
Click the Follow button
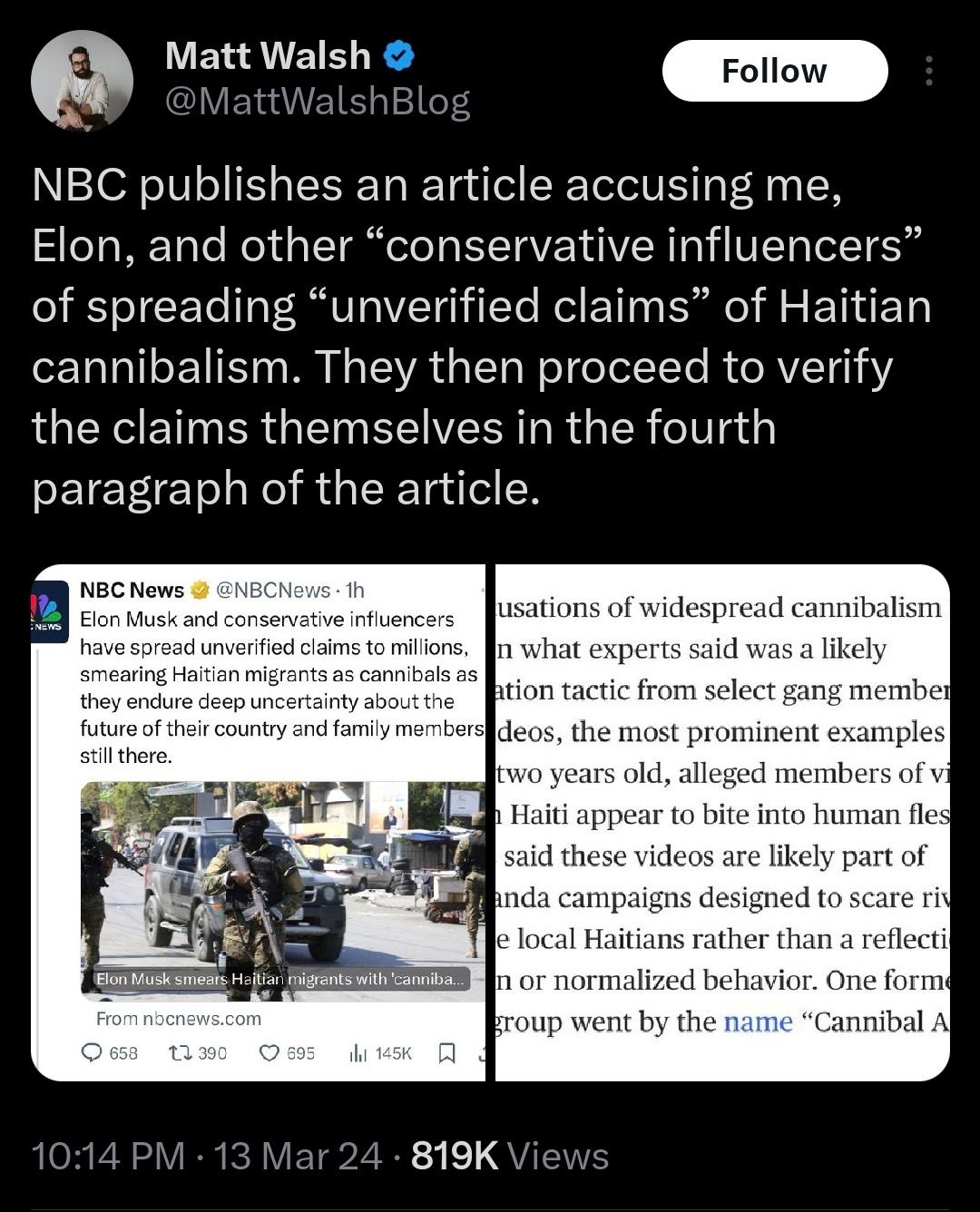point(775,71)
